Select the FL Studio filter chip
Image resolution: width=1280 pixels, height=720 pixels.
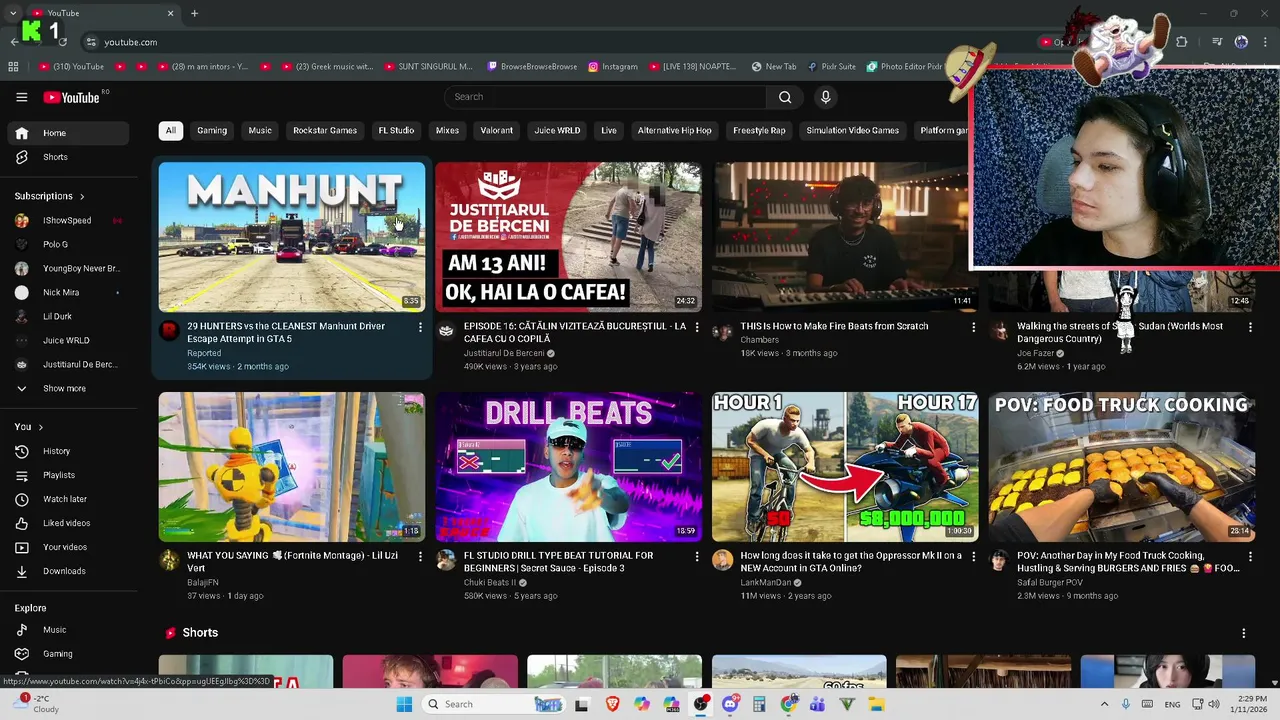(396, 130)
